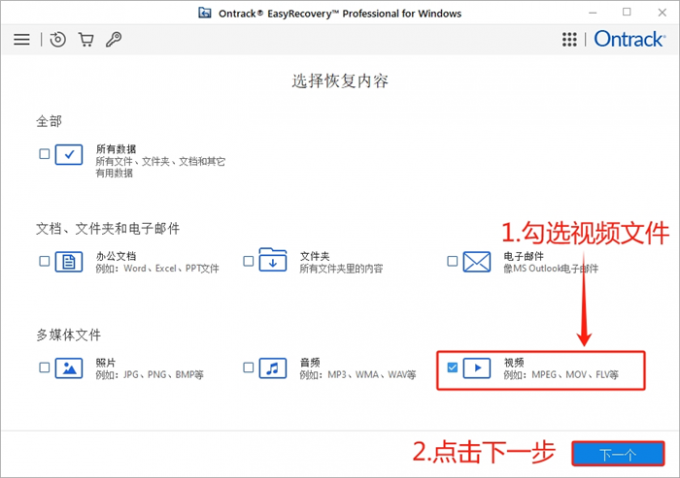Close the EasyRecovery window
This screenshot has width=680, height=478.
pos(662,13)
